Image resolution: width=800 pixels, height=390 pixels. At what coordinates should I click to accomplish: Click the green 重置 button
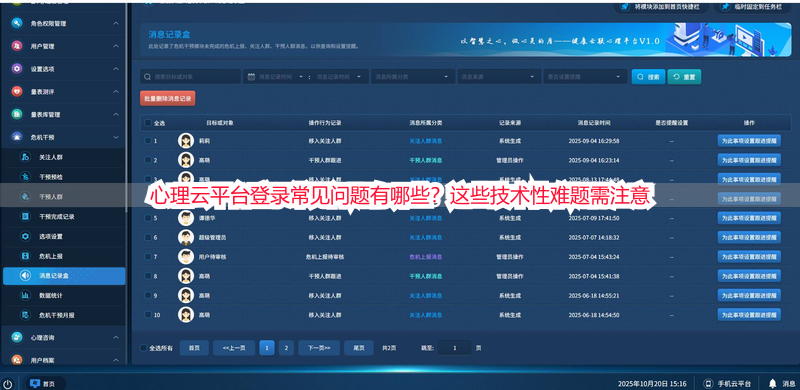[684, 77]
